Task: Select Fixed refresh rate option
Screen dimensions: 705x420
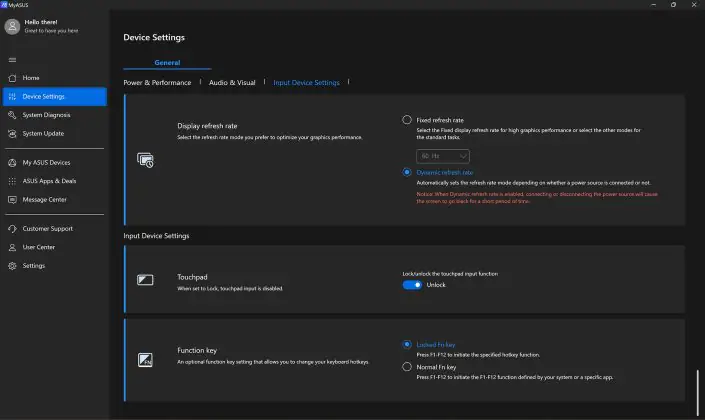Action: [x=407, y=120]
